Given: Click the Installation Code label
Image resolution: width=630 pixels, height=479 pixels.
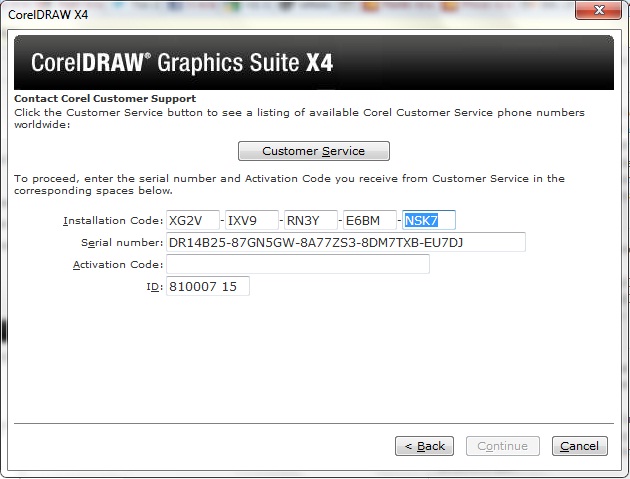Looking at the screenshot, I should click(x=113, y=221).
